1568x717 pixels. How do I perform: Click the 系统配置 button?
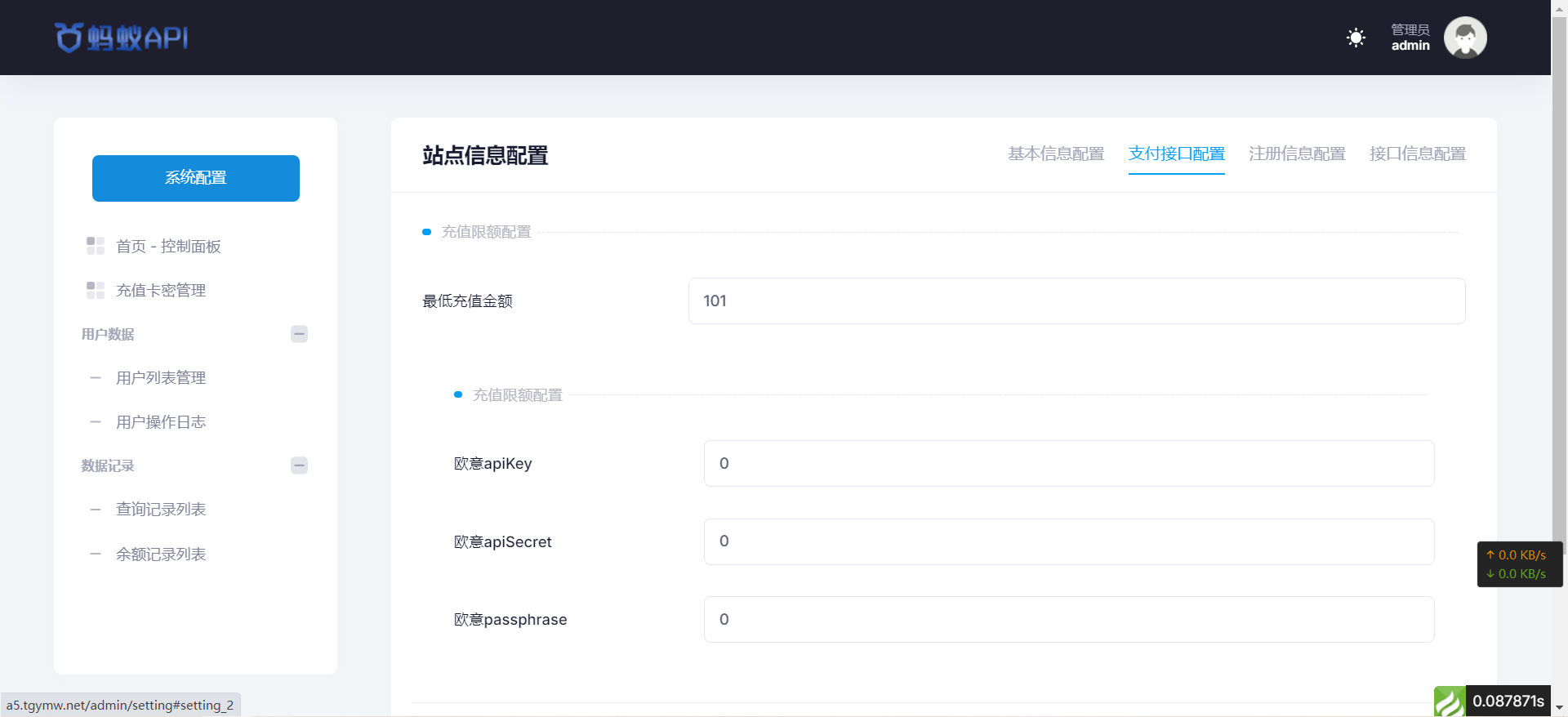[196, 178]
